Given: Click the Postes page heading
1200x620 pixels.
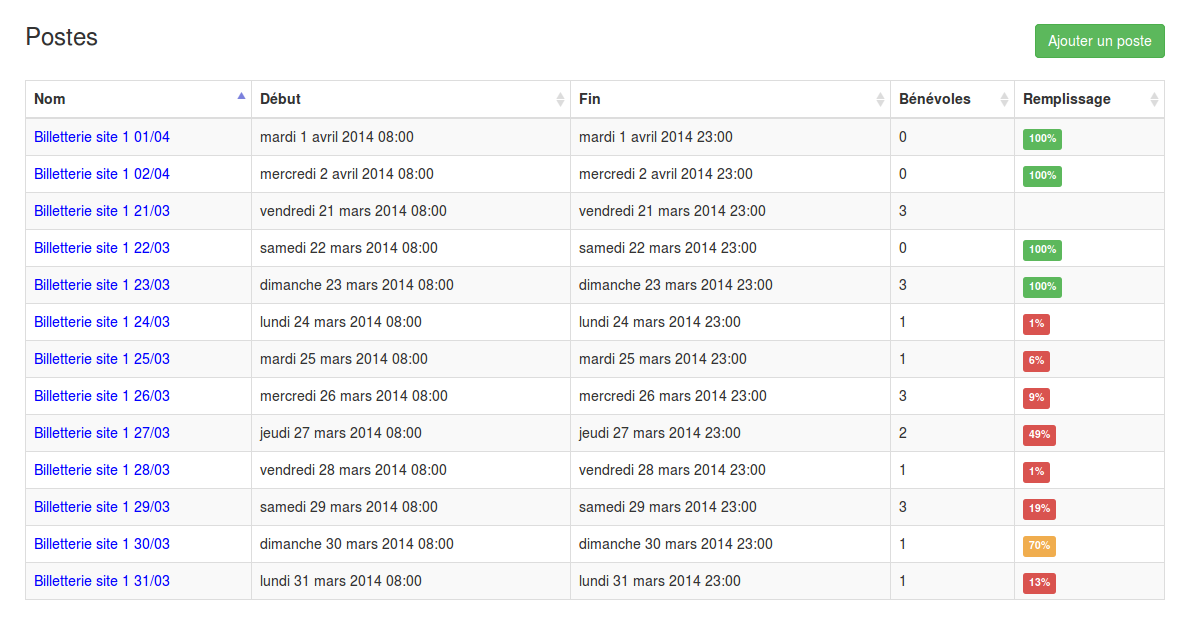Looking at the screenshot, I should [x=62, y=37].
